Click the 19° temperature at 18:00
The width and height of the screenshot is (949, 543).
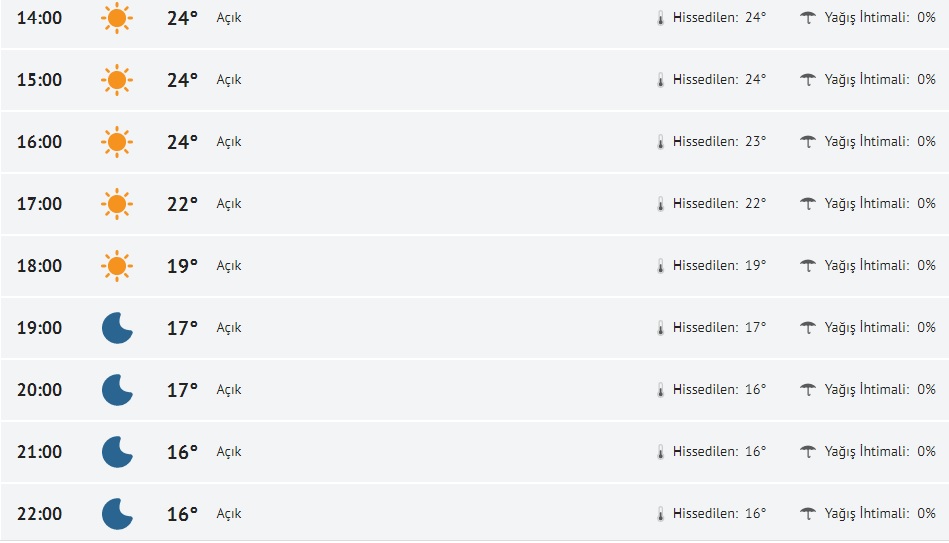(182, 266)
